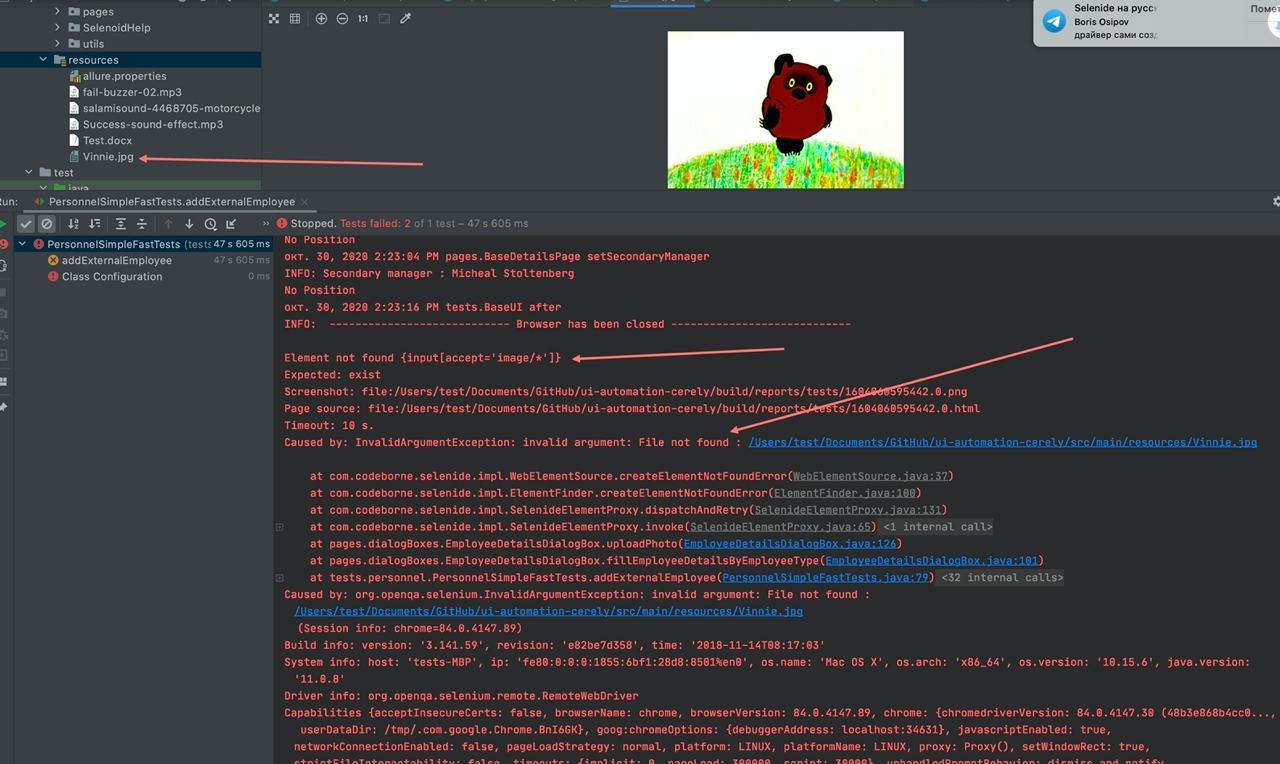Screen dimensions: 1280x764
Task: Select fail-buzzer-02.mp3 file
Action: click(x=131, y=92)
